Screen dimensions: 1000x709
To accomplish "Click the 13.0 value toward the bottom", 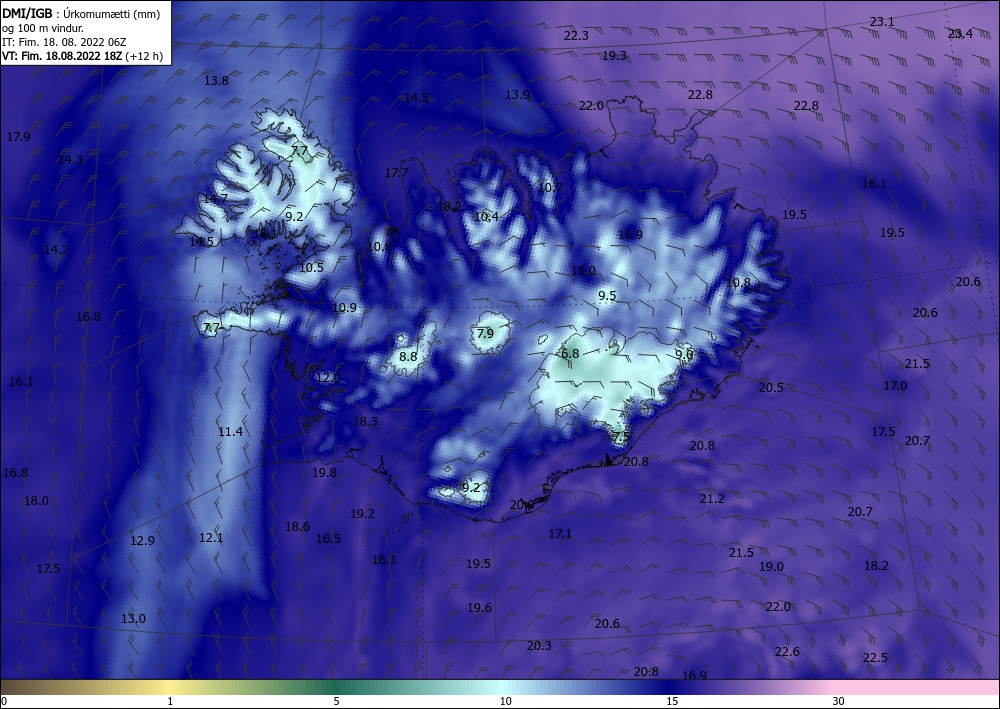I will [x=133, y=618].
